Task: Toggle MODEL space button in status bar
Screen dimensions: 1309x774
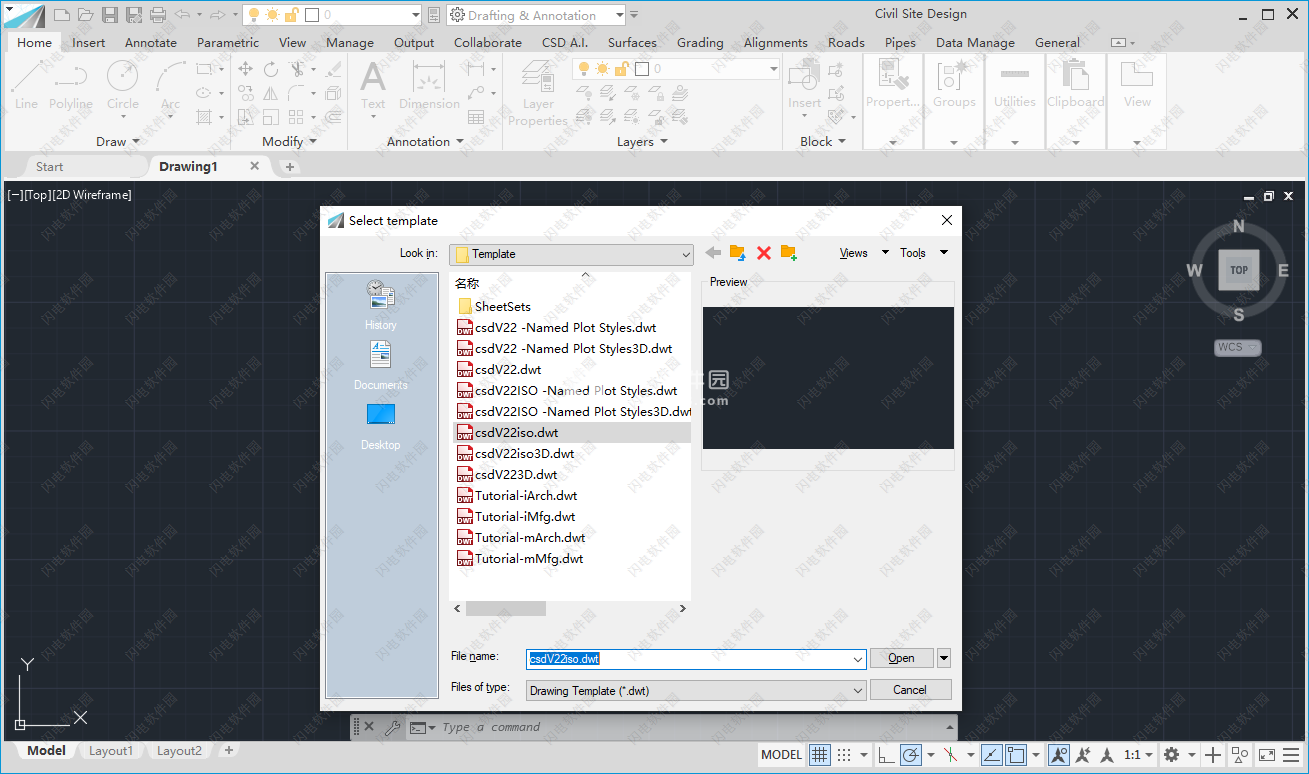Action: pyautogui.click(x=782, y=755)
